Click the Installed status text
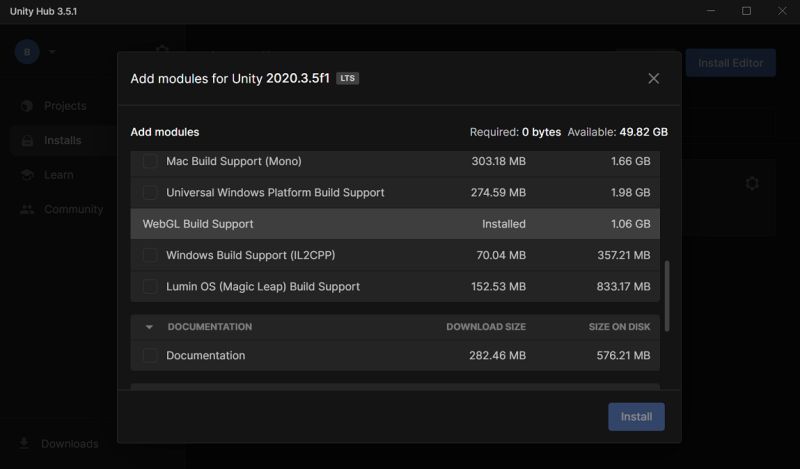Image resolution: width=800 pixels, height=469 pixels. point(504,224)
